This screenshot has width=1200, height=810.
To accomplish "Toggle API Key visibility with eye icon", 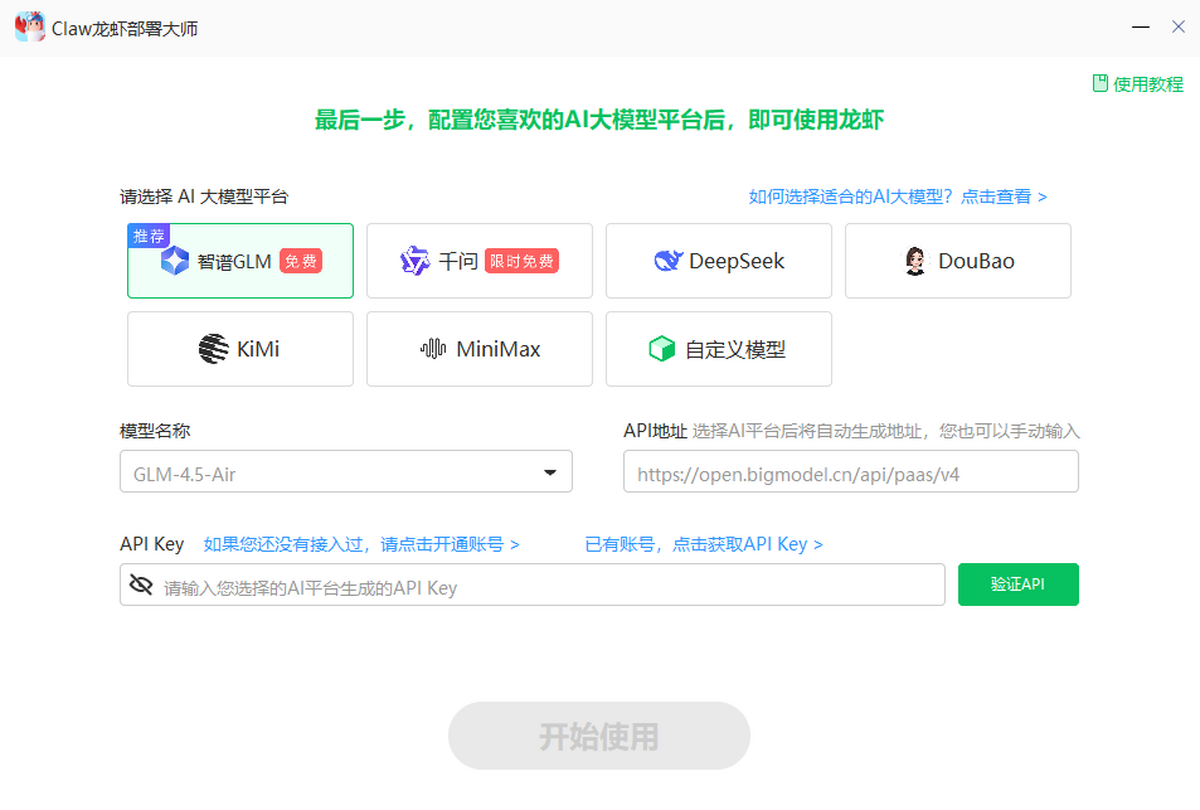I will click(x=143, y=585).
